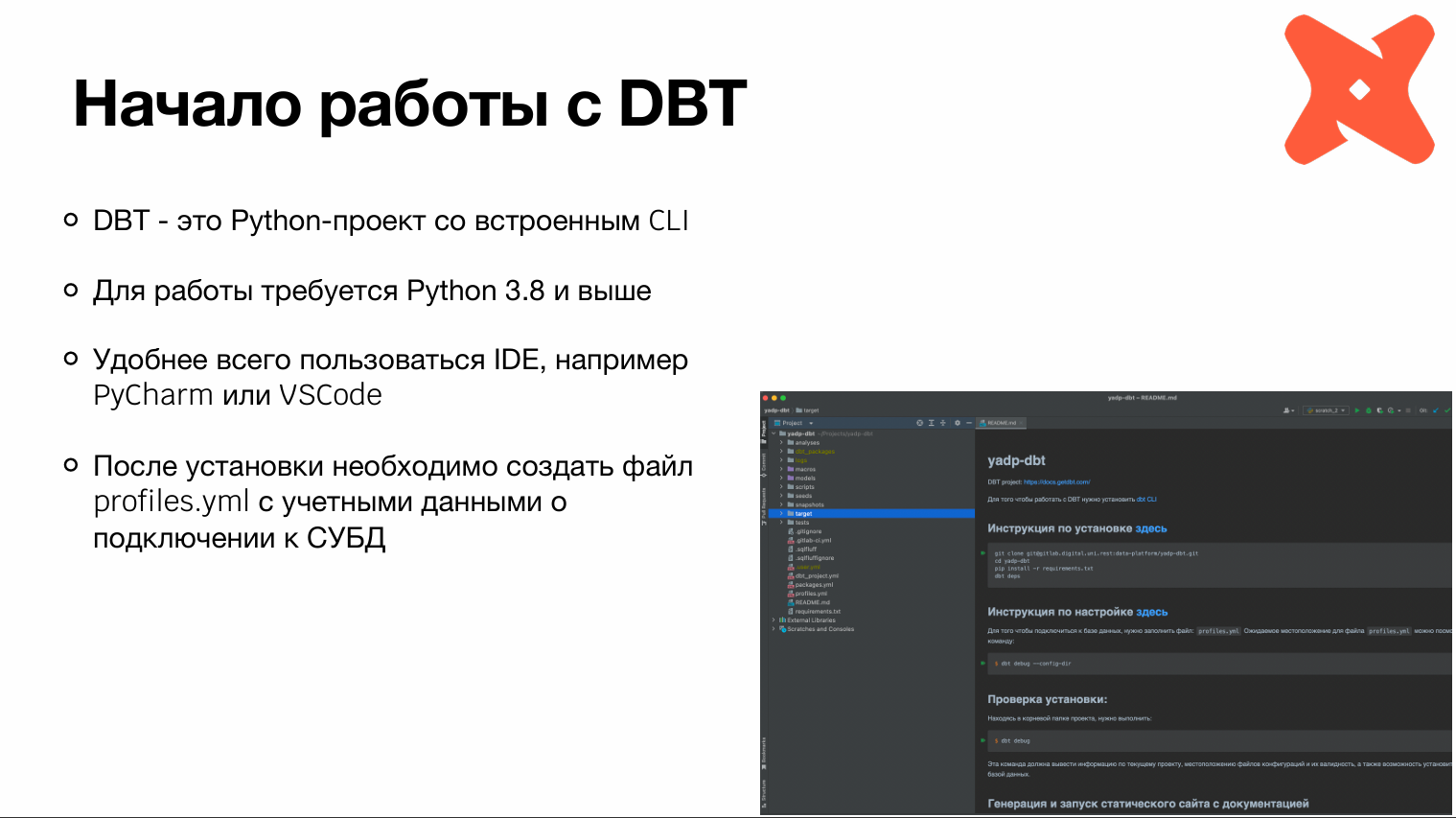The width and height of the screenshot is (1456, 818).
Task: Open the Commit tool window tab
Action: coord(764,462)
